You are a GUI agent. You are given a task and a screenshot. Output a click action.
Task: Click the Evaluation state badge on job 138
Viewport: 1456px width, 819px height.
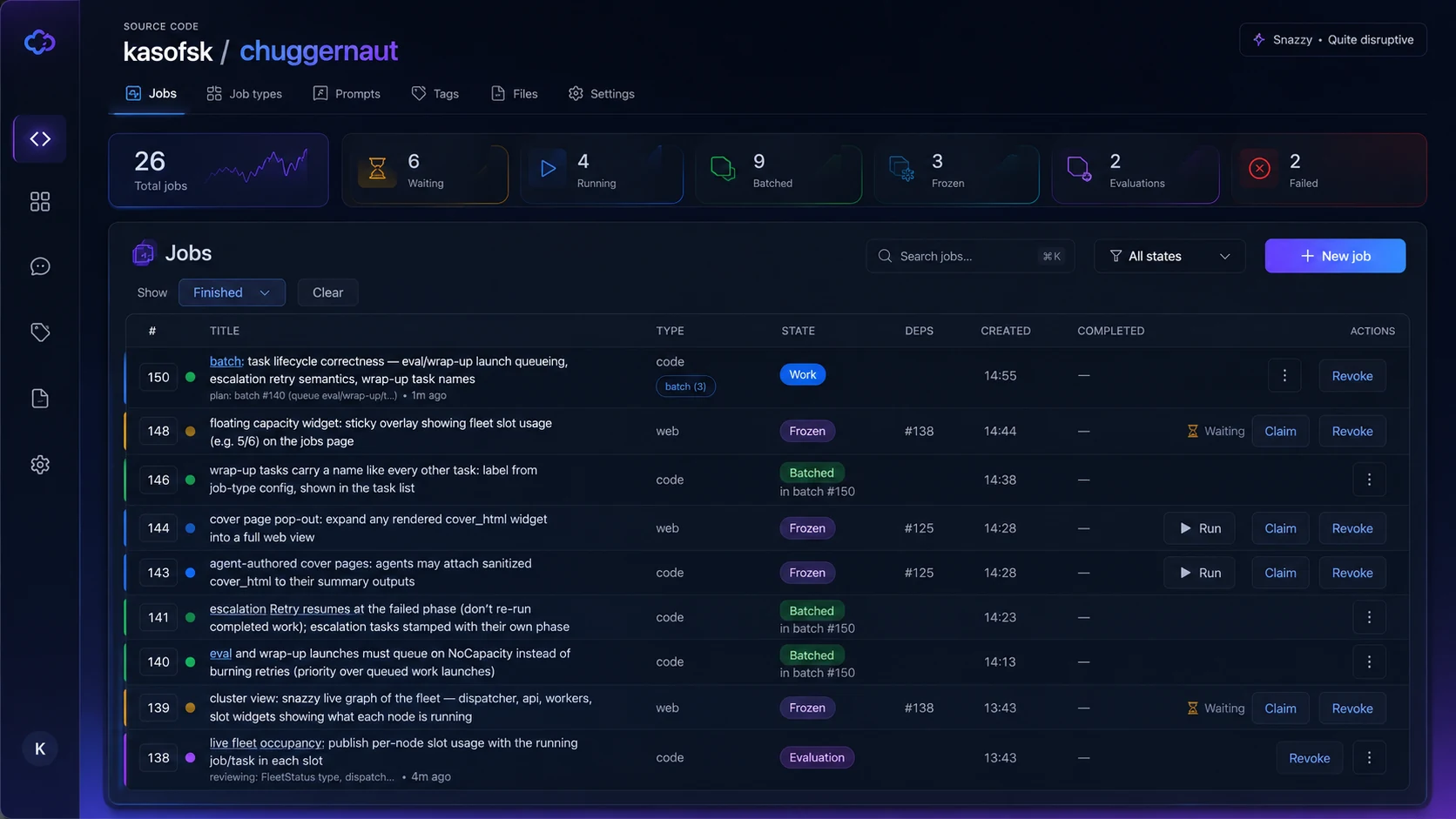click(x=817, y=757)
